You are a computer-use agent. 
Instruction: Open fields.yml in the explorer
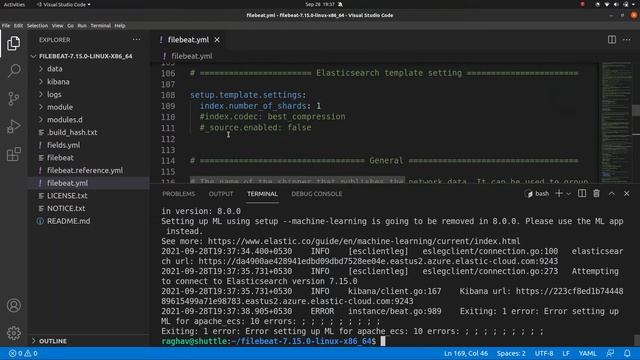tap(89, 145)
